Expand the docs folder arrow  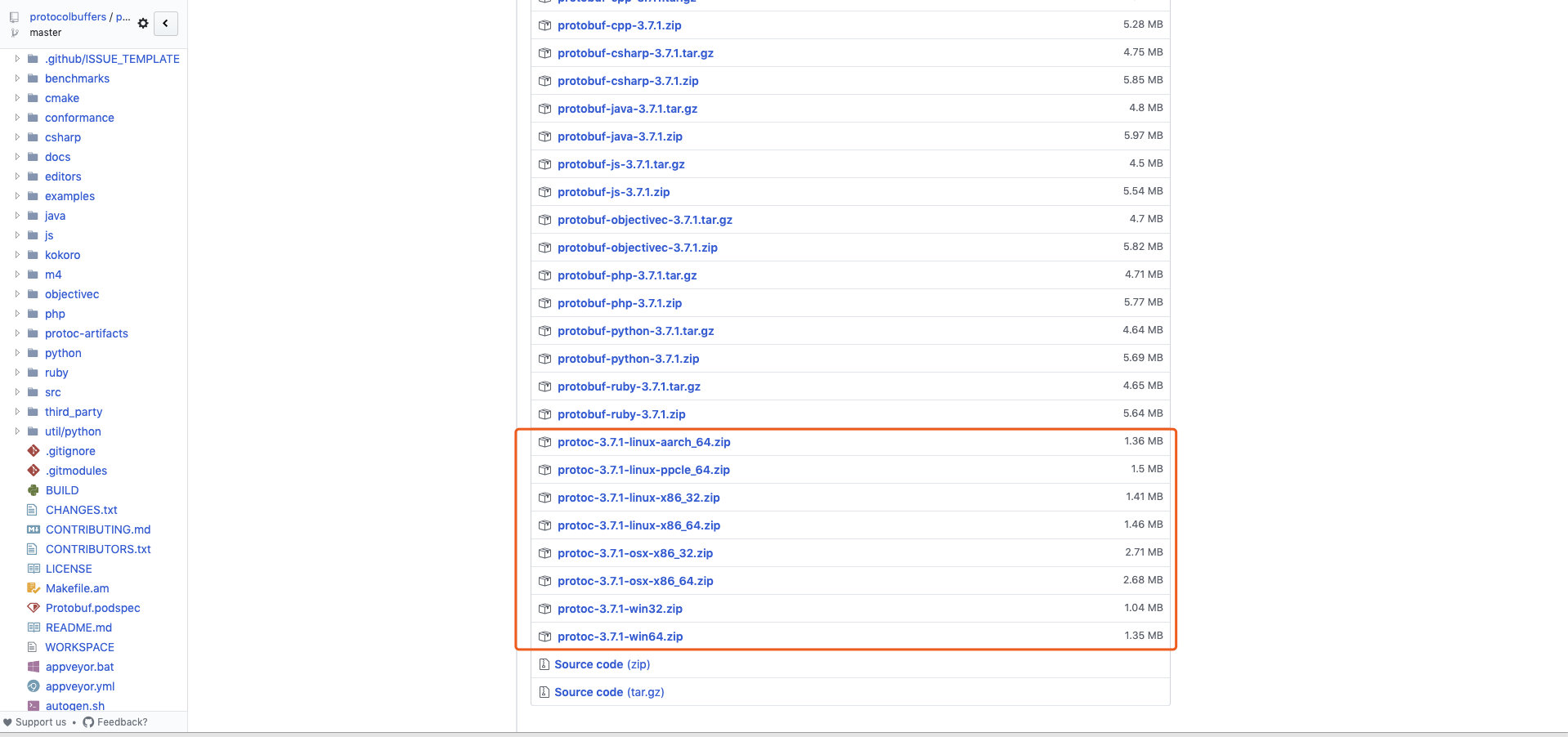click(x=17, y=157)
